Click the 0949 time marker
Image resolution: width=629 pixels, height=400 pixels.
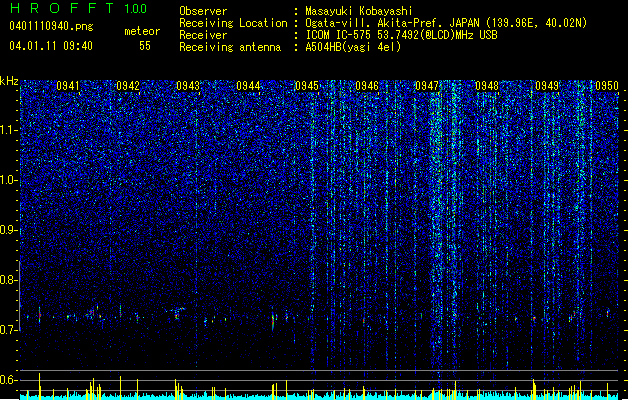tap(547, 86)
